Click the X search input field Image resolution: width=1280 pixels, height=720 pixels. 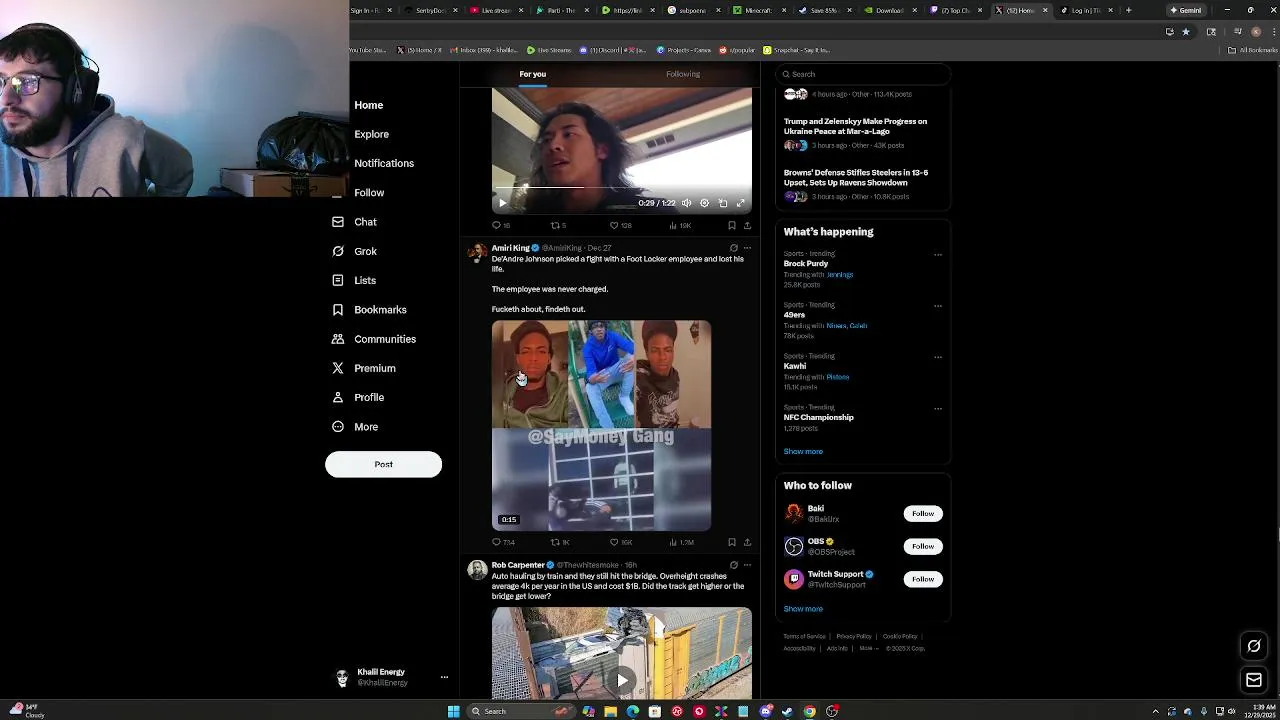click(x=864, y=74)
